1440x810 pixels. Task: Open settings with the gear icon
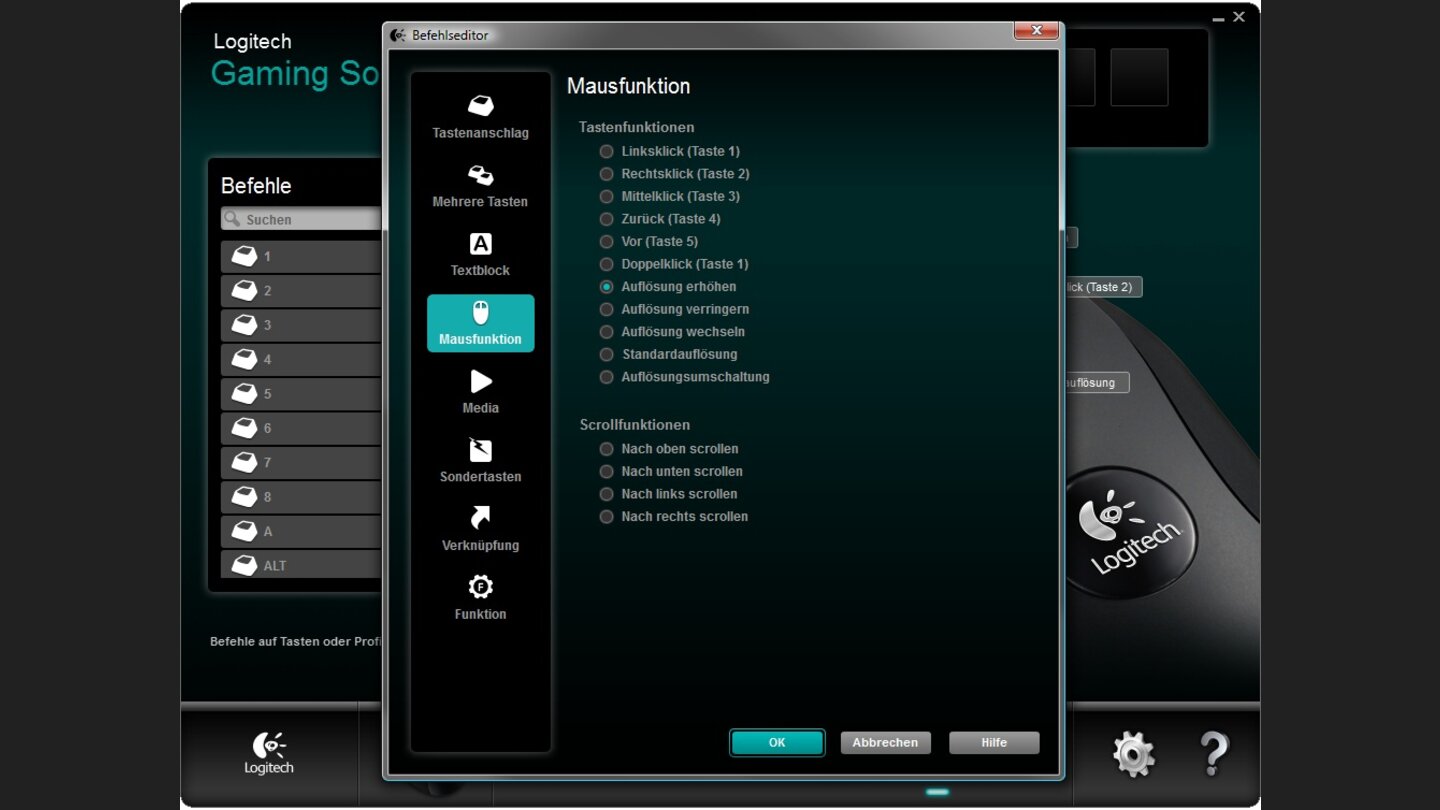click(1133, 754)
